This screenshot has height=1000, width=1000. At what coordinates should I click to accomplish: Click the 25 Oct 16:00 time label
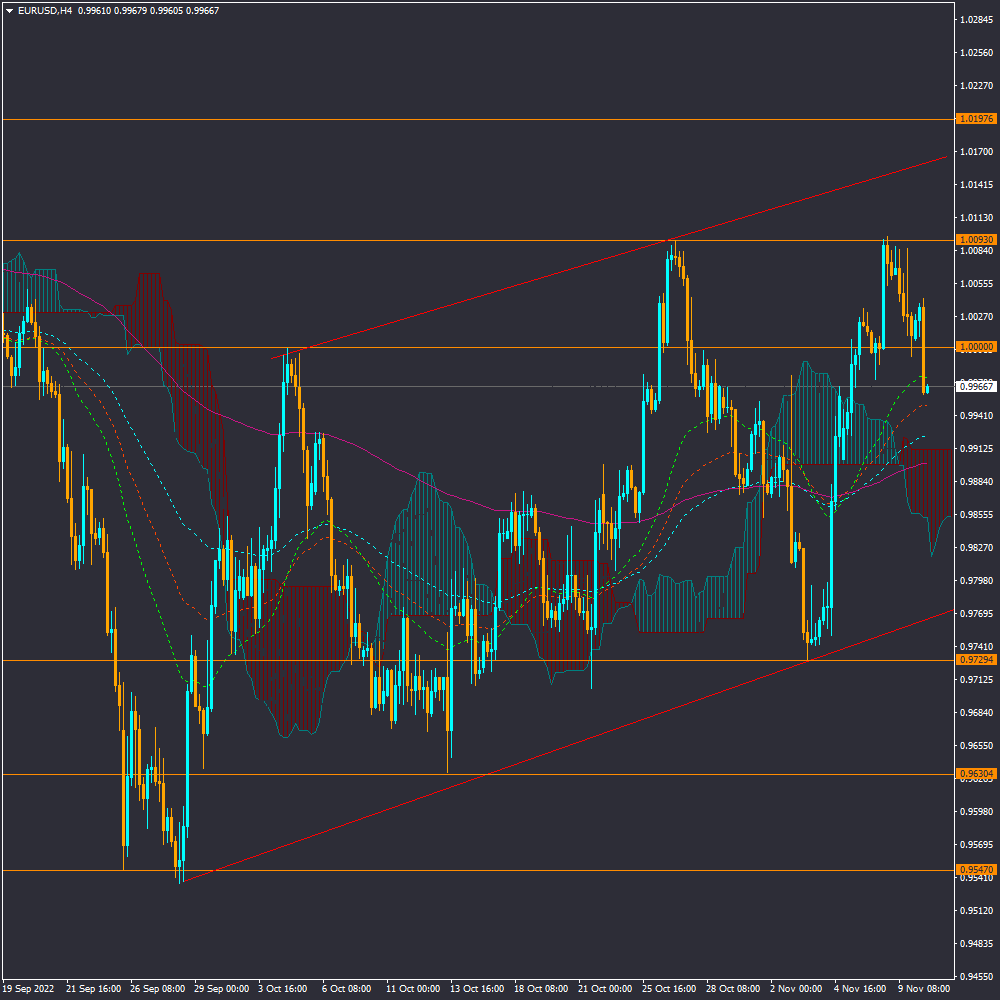(x=667, y=988)
